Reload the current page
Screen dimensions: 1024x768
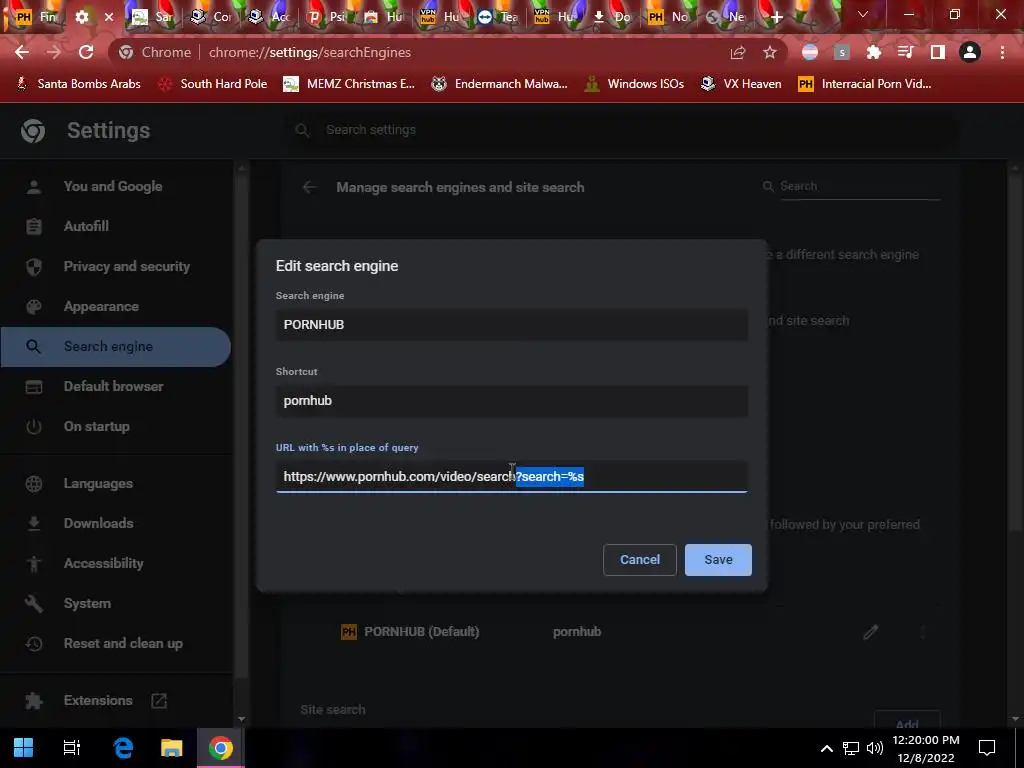[86, 52]
